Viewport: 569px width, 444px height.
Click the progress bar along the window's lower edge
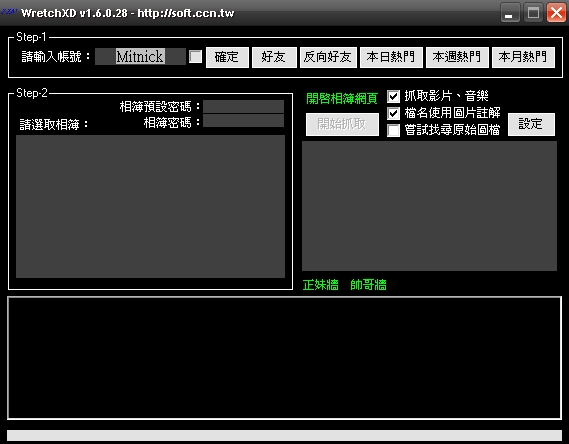click(284, 435)
